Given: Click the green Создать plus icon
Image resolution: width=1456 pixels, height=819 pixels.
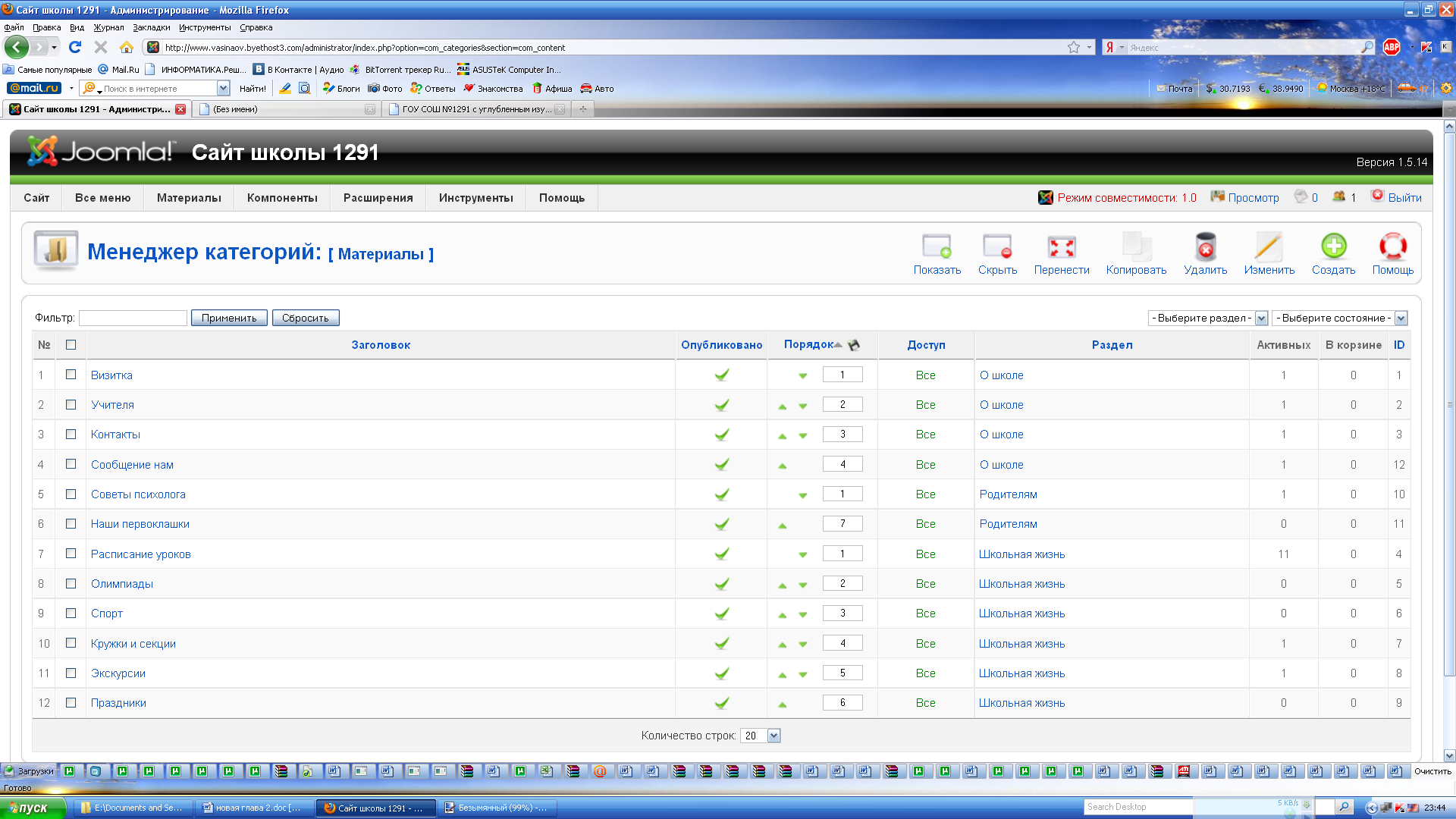Looking at the screenshot, I should 1333,247.
